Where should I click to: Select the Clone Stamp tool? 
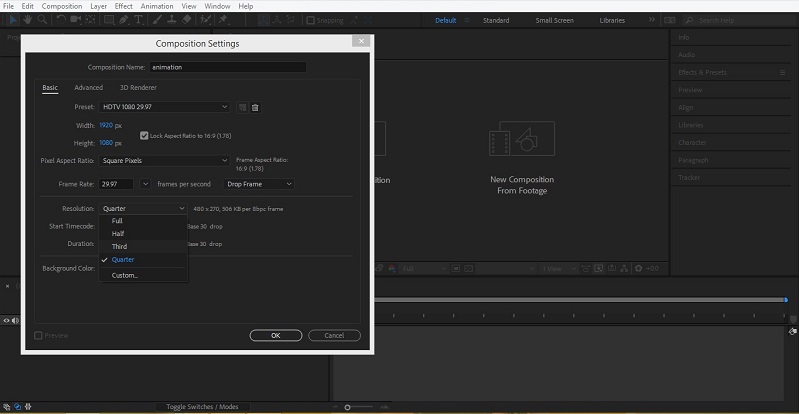[x=172, y=20]
